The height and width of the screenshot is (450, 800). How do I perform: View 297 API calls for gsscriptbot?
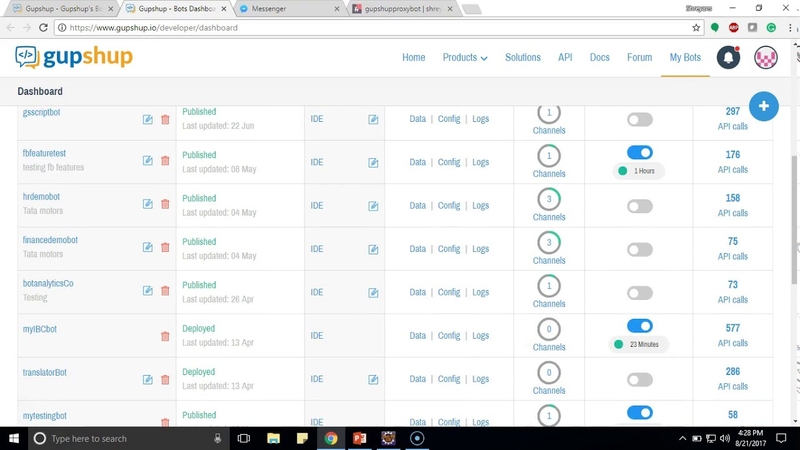click(x=733, y=118)
